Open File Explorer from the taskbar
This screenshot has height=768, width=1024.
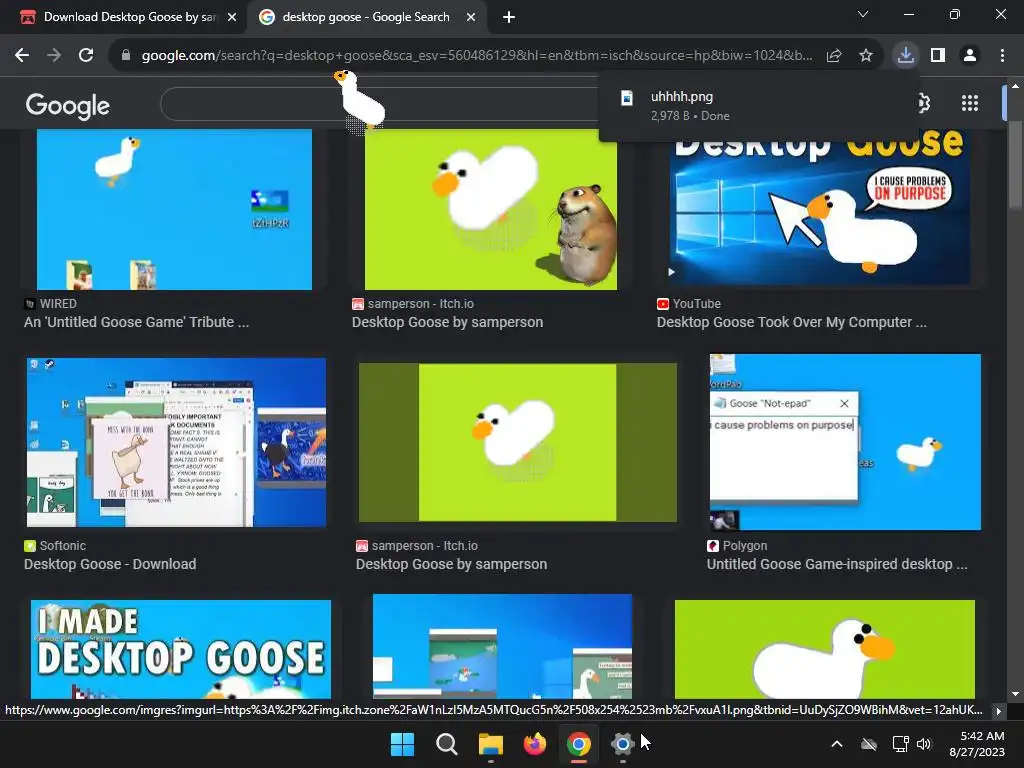click(490, 744)
